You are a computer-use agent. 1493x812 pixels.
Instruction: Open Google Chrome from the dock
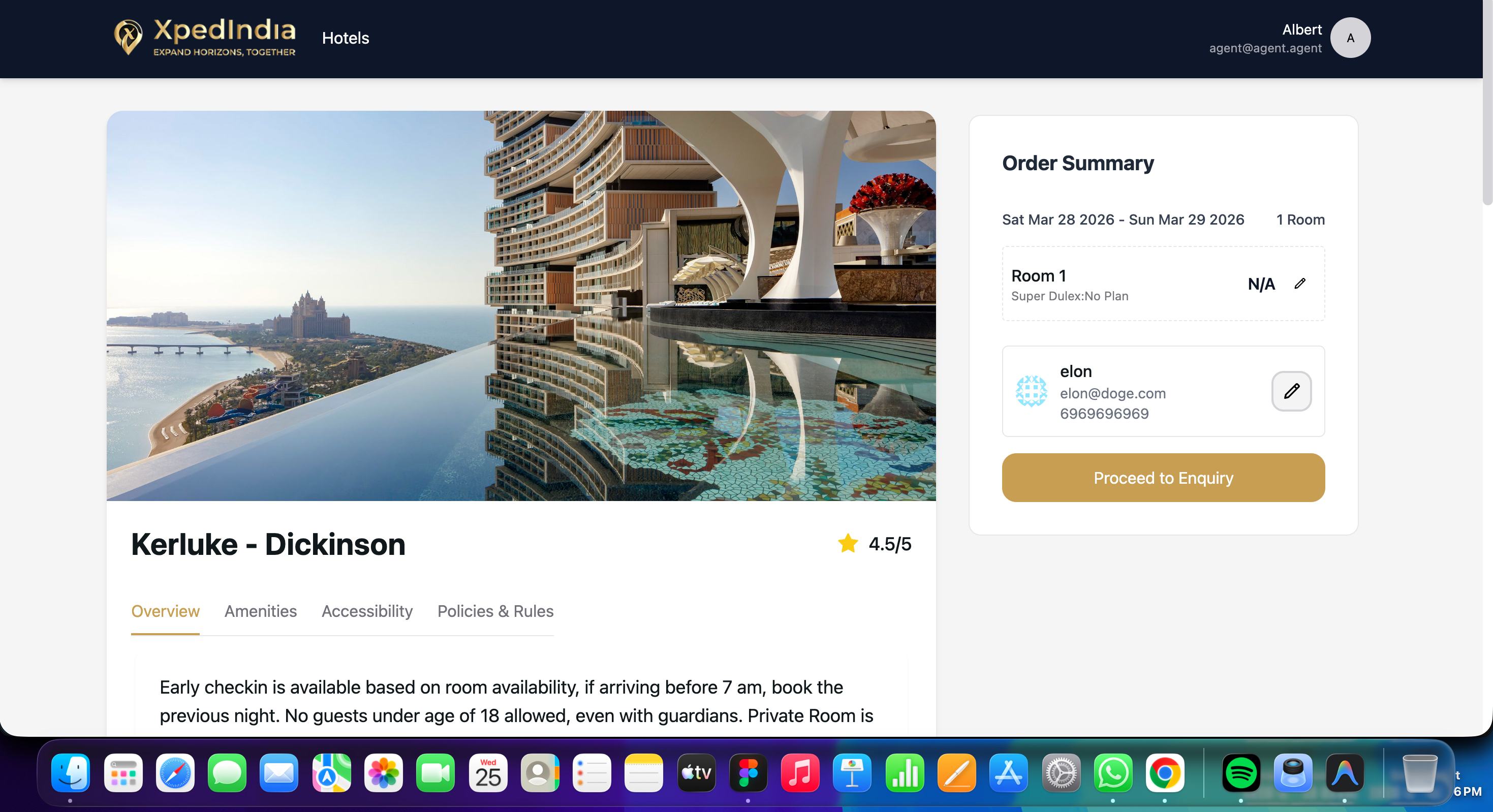coord(1165,772)
